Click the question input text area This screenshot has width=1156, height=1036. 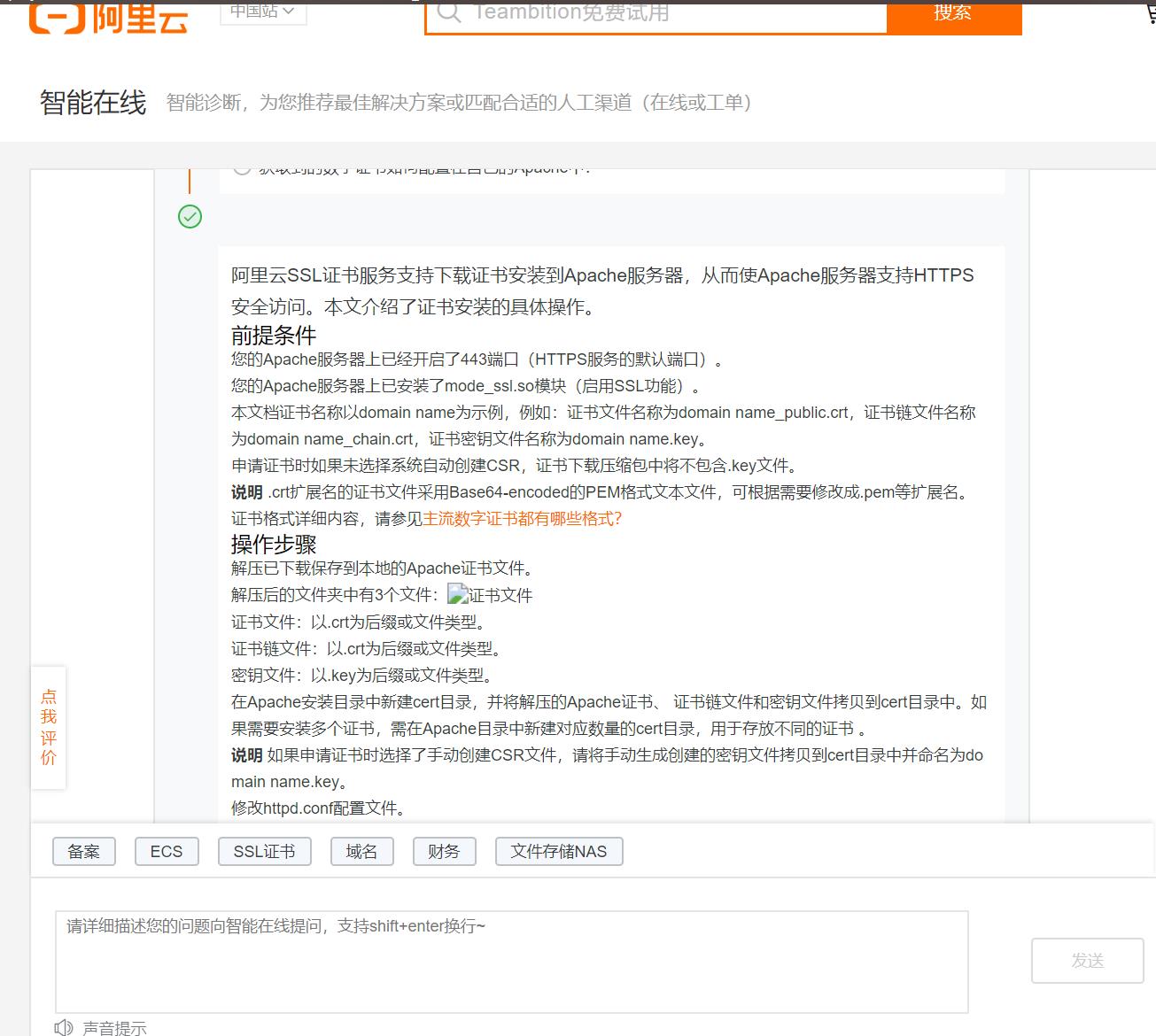tap(512, 962)
